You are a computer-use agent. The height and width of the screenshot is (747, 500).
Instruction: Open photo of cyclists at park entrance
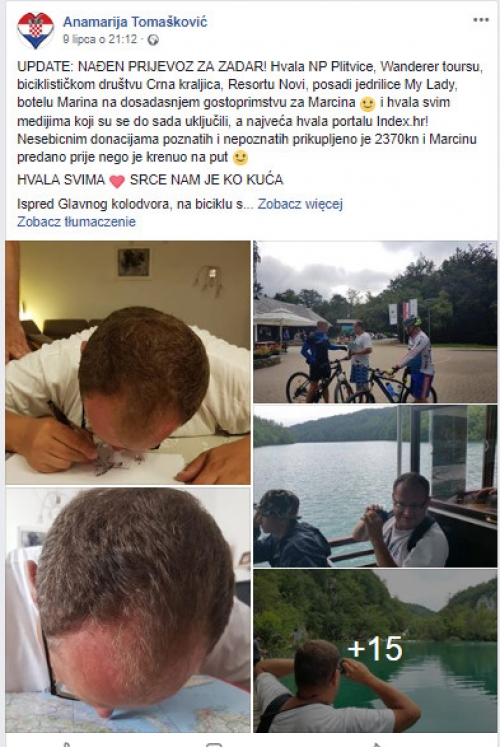375,322
